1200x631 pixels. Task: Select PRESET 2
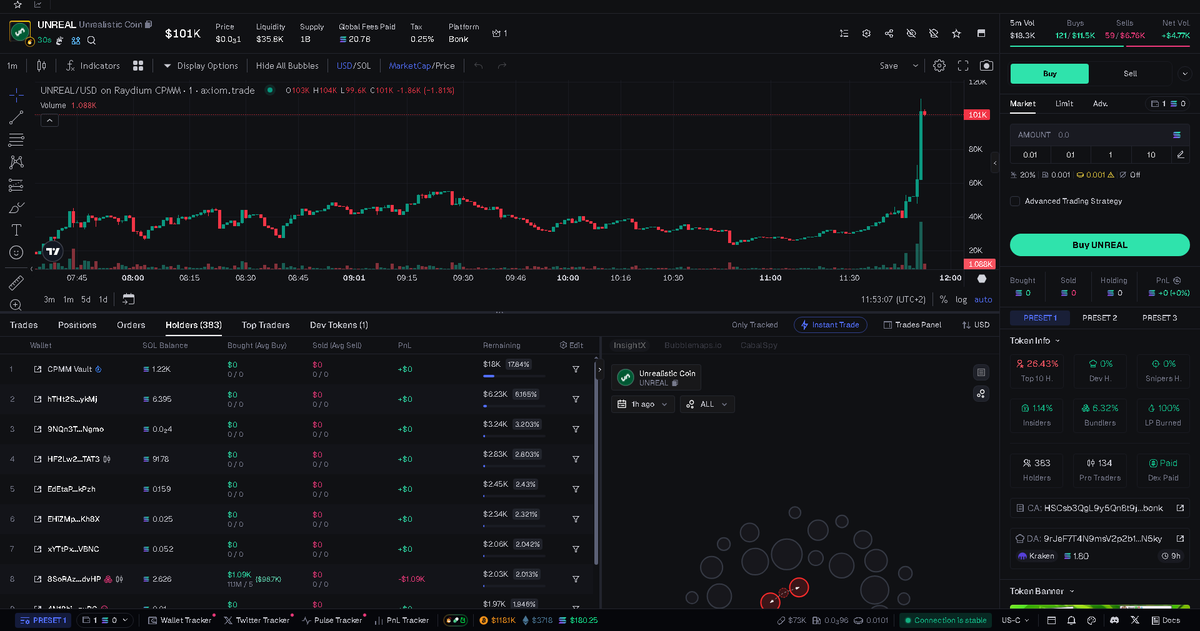1099,318
